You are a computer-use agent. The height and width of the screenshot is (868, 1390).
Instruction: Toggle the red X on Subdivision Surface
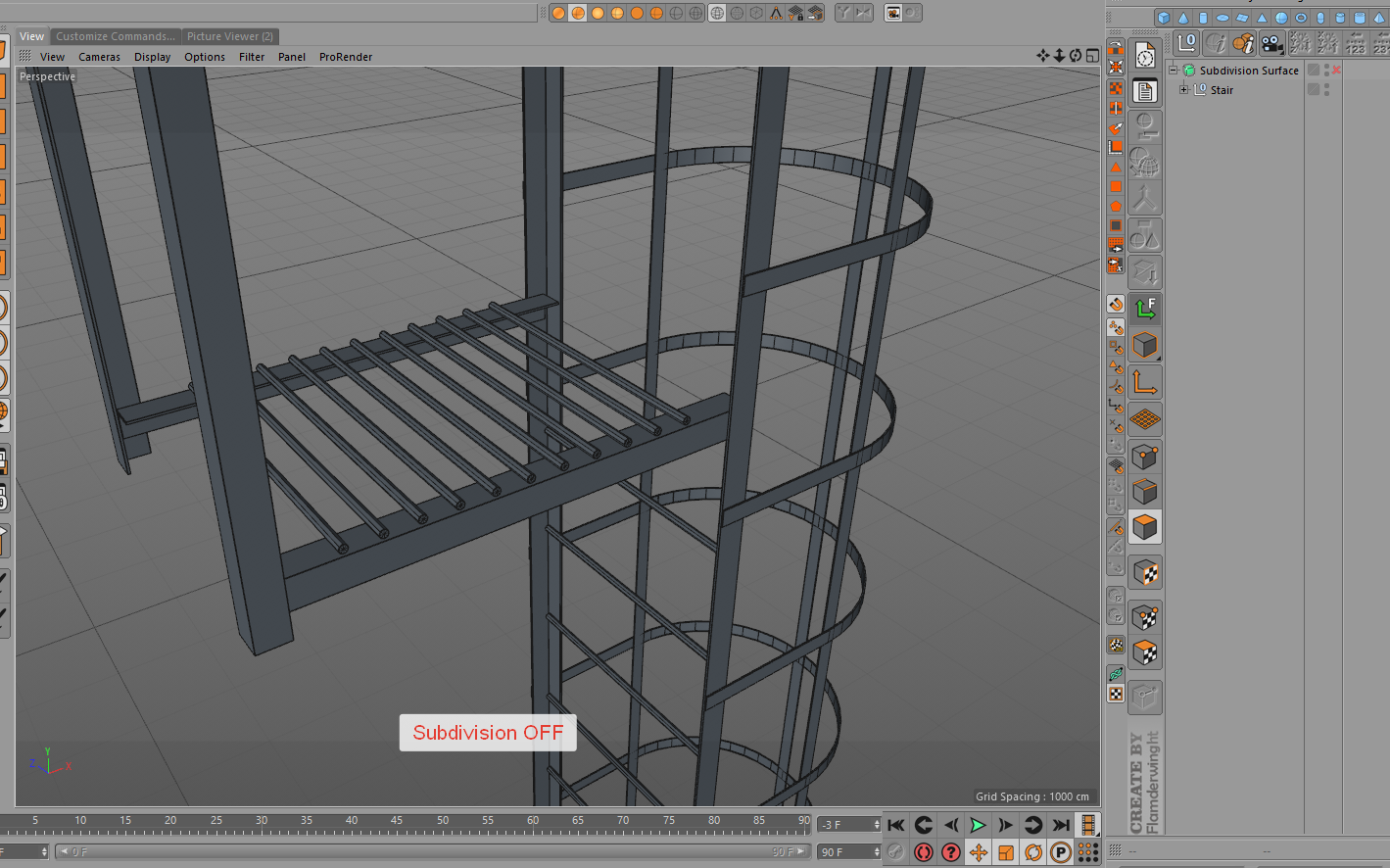click(x=1336, y=71)
